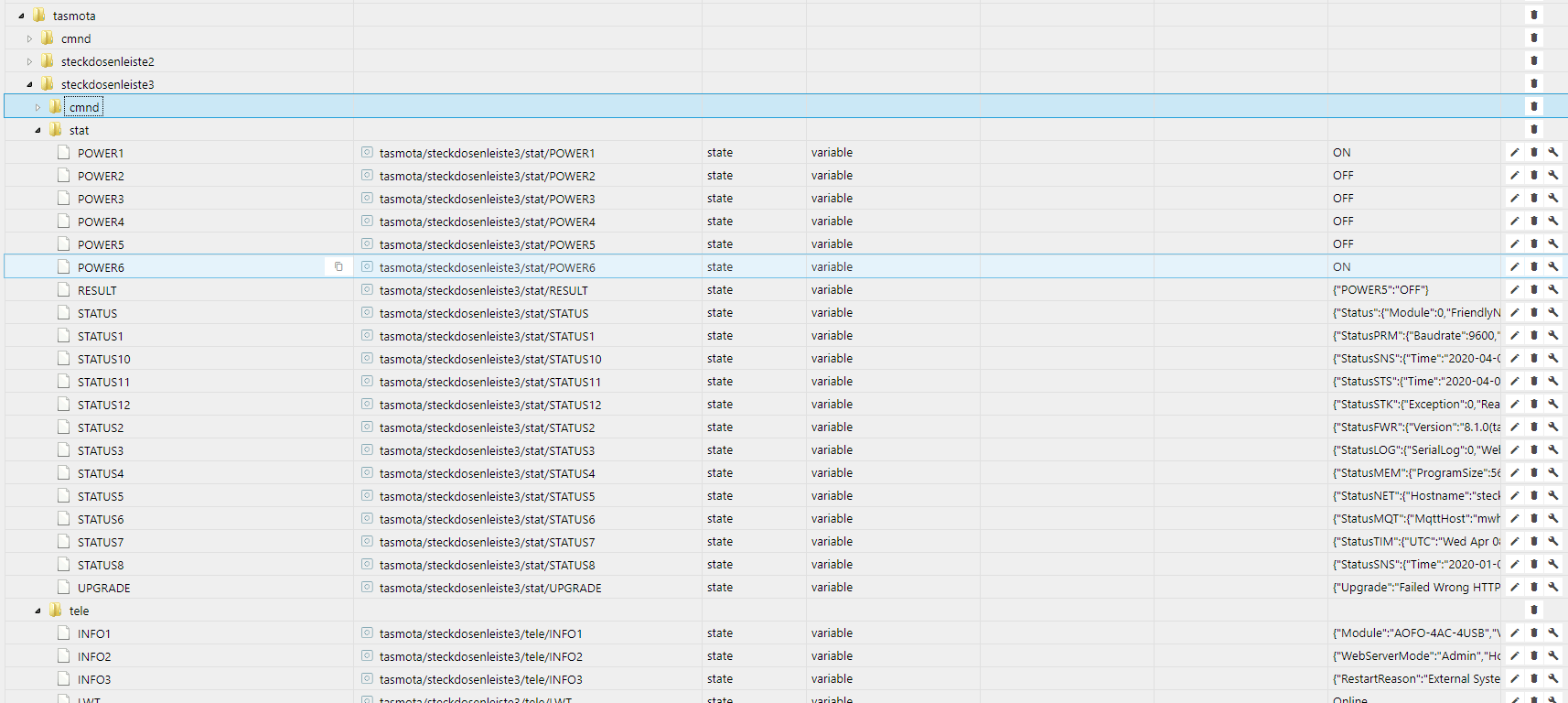Edit the INFO3 object
This screenshot has height=703, width=1568.
point(1515,679)
